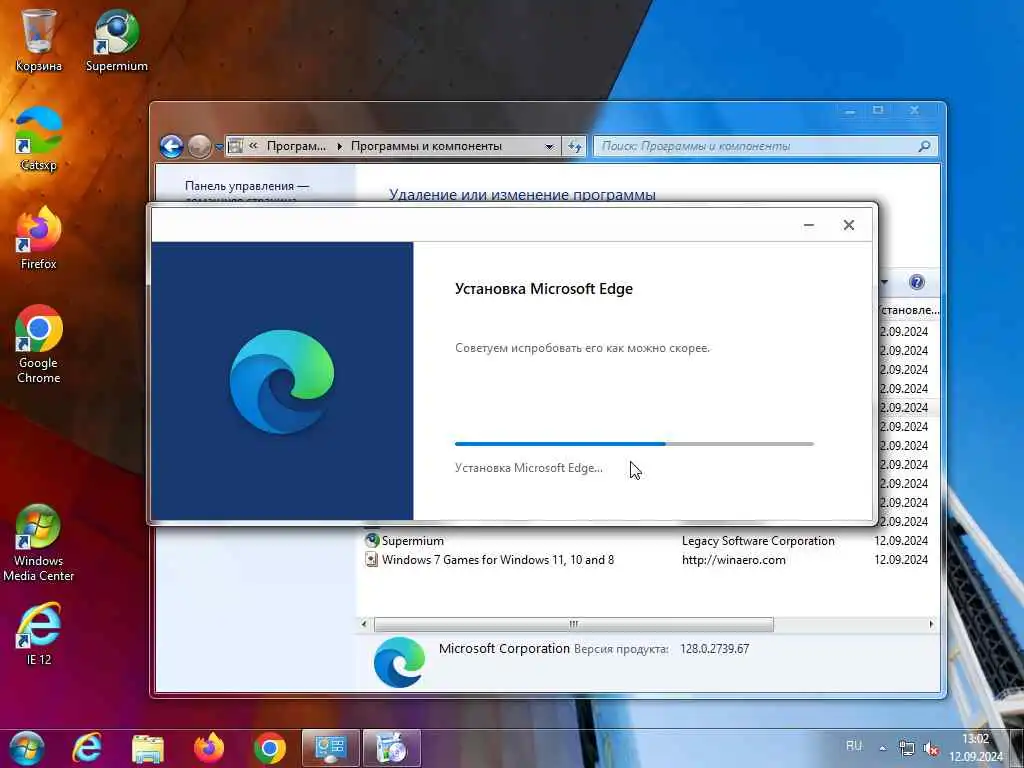Click the breadcrumb chevrons at address bar start
Screen dimensions: 1024x768
pos(253,146)
